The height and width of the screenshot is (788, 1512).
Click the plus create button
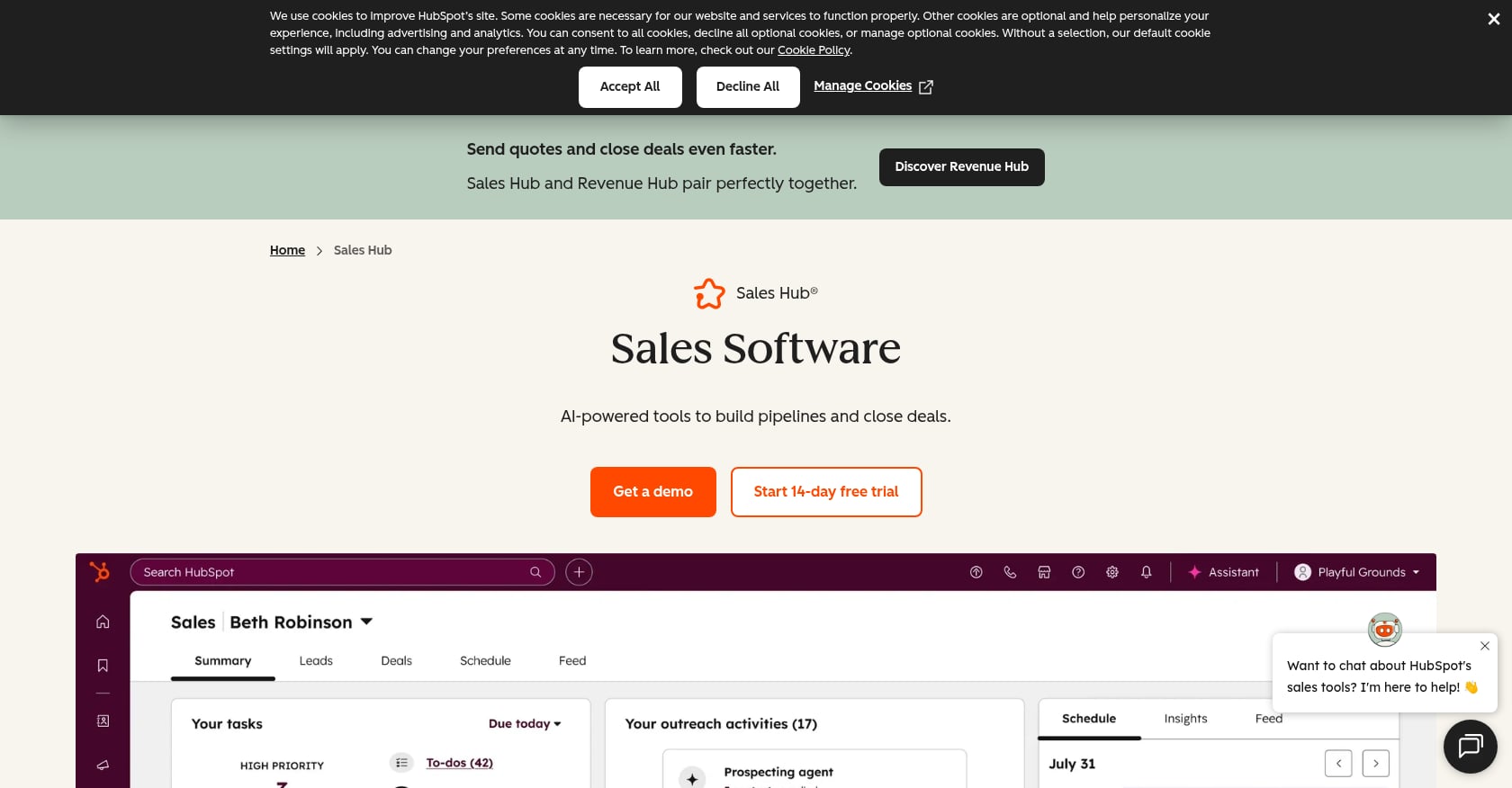579,572
